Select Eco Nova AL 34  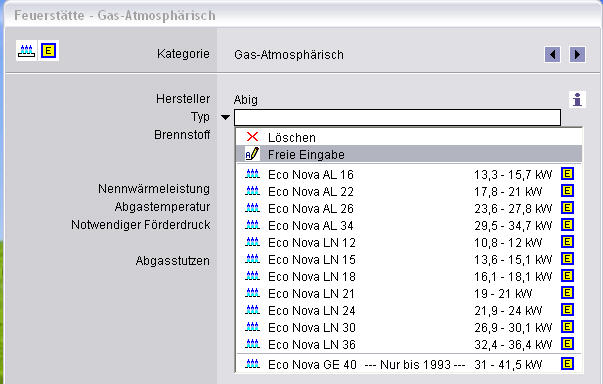coord(409,225)
